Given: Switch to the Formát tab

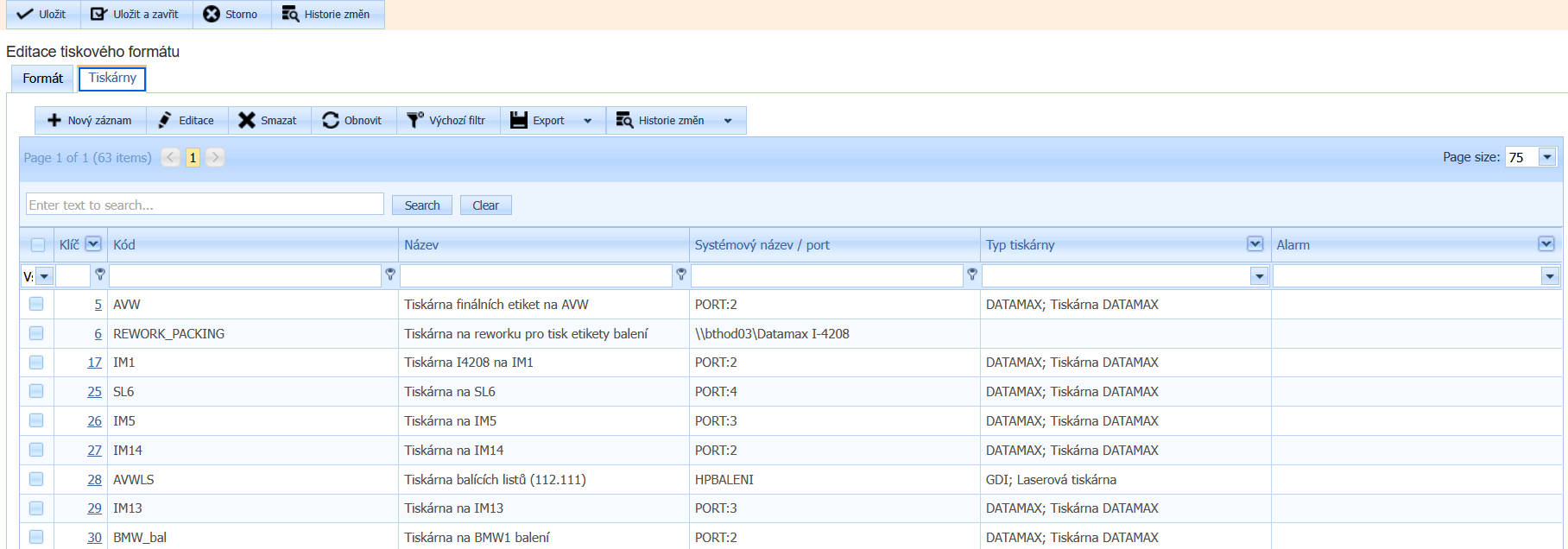Looking at the screenshot, I should [42, 79].
